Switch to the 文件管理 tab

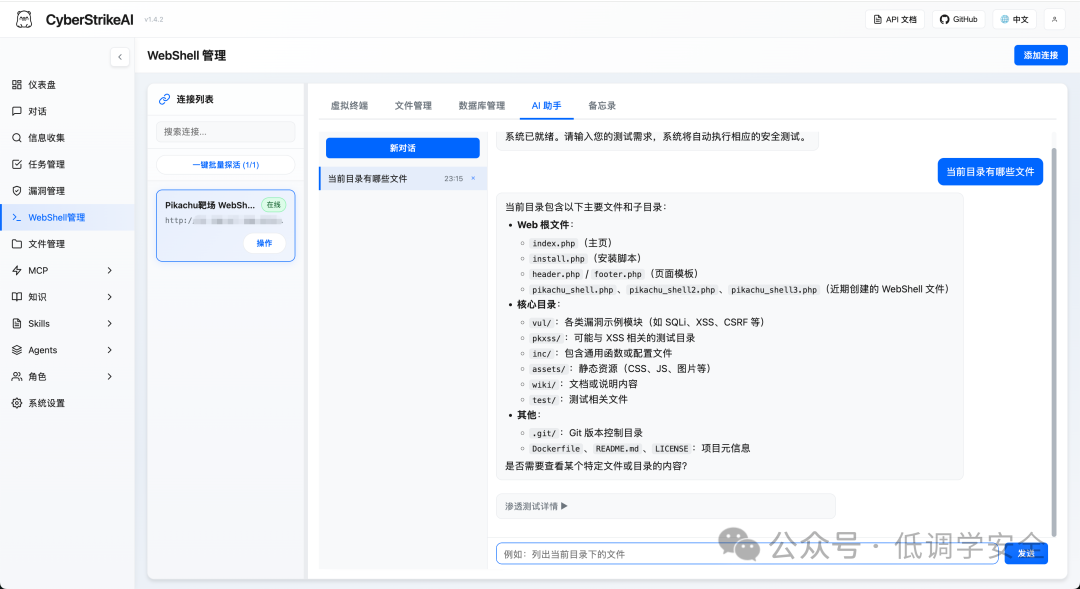click(x=413, y=105)
